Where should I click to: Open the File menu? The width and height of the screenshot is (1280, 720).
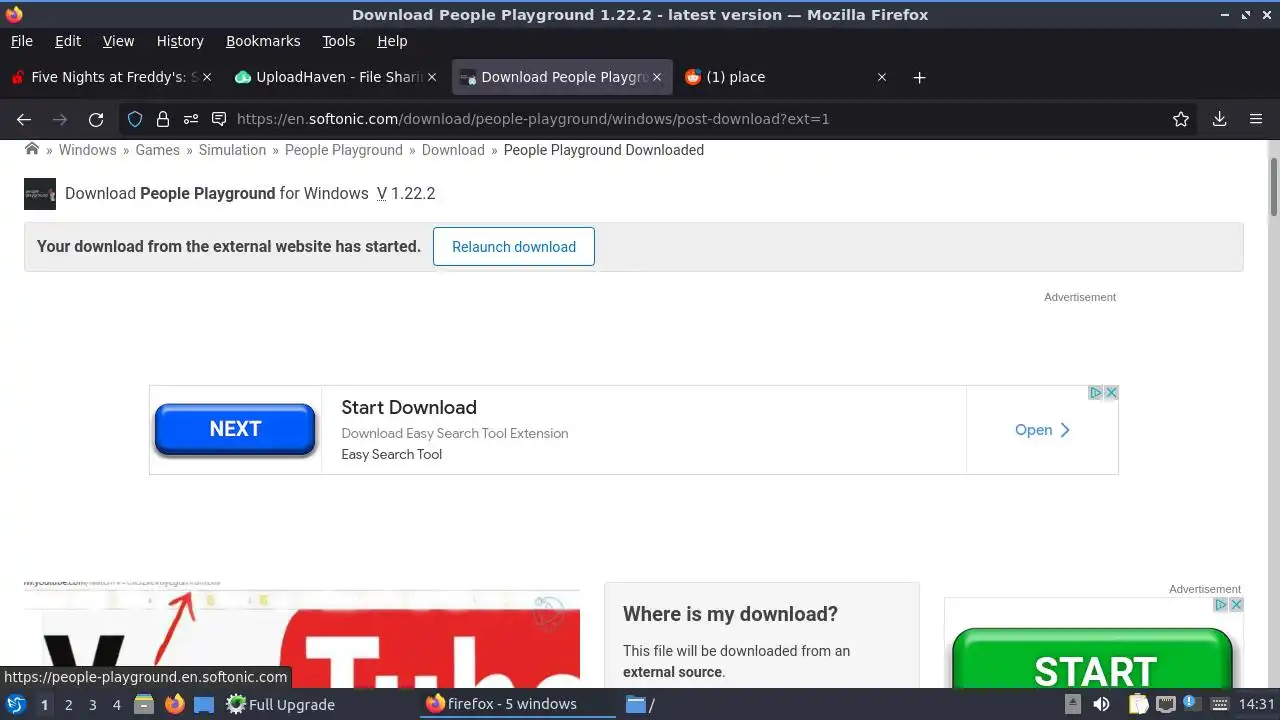21,41
